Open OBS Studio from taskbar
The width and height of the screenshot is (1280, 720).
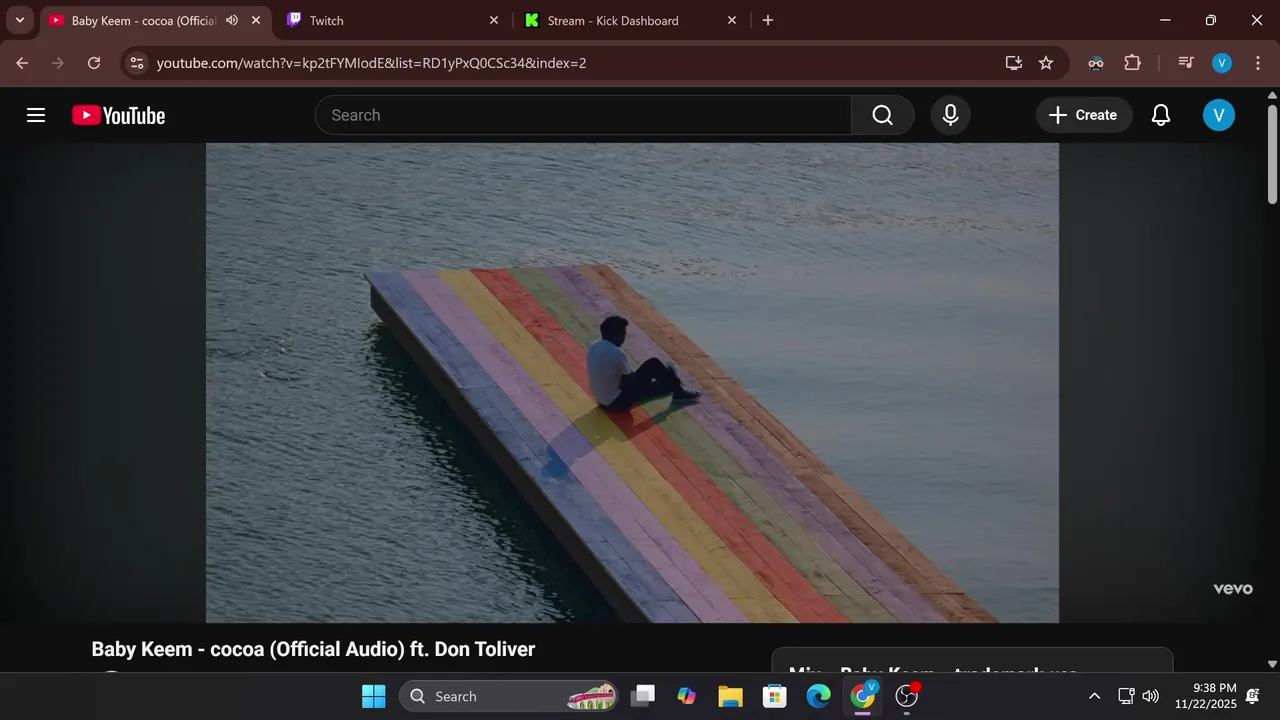pos(907,696)
